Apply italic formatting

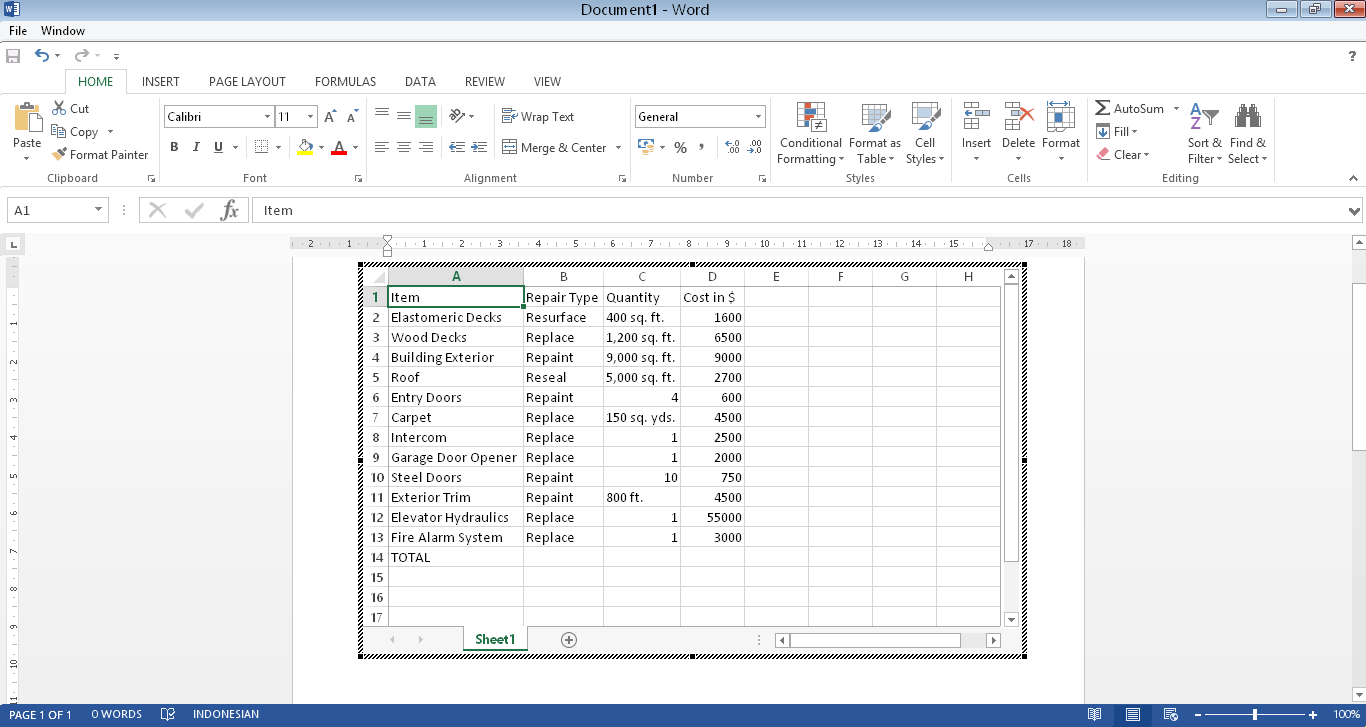click(196, 147)
